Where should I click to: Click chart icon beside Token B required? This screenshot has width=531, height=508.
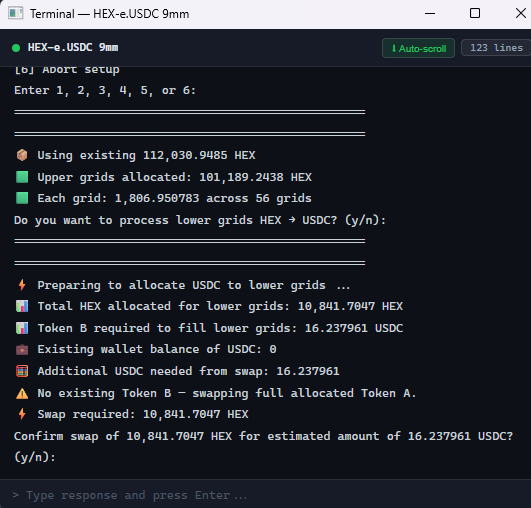pos(22,328)
